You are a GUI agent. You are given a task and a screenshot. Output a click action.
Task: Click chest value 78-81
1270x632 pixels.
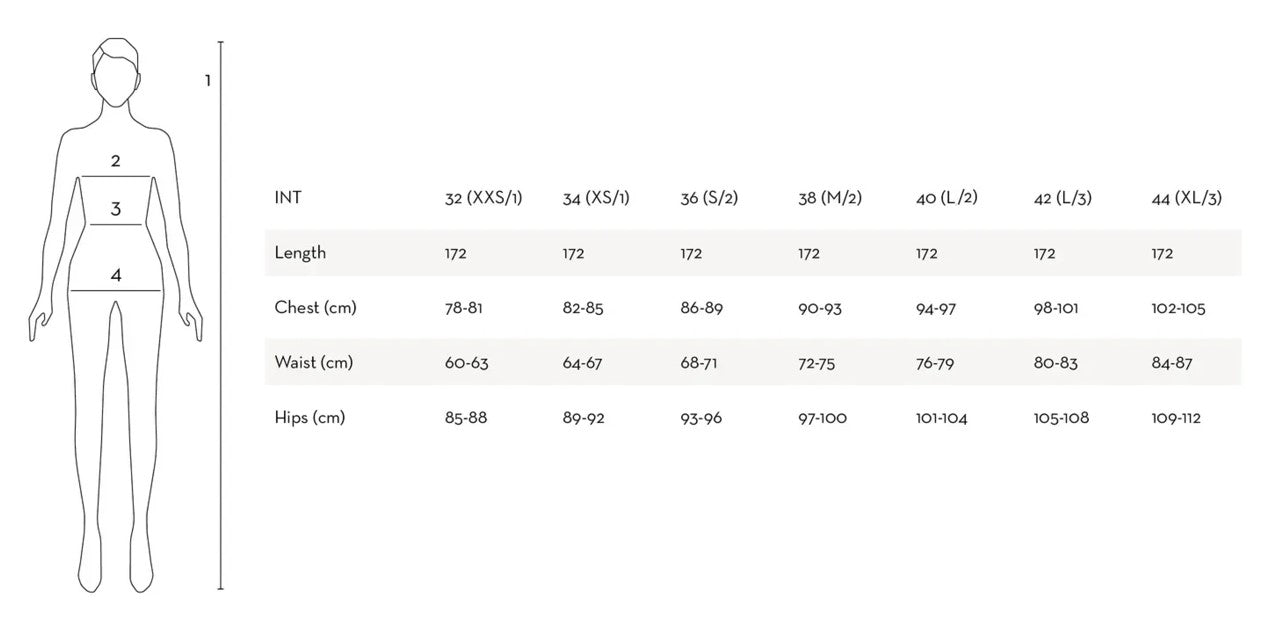(464, 309)
